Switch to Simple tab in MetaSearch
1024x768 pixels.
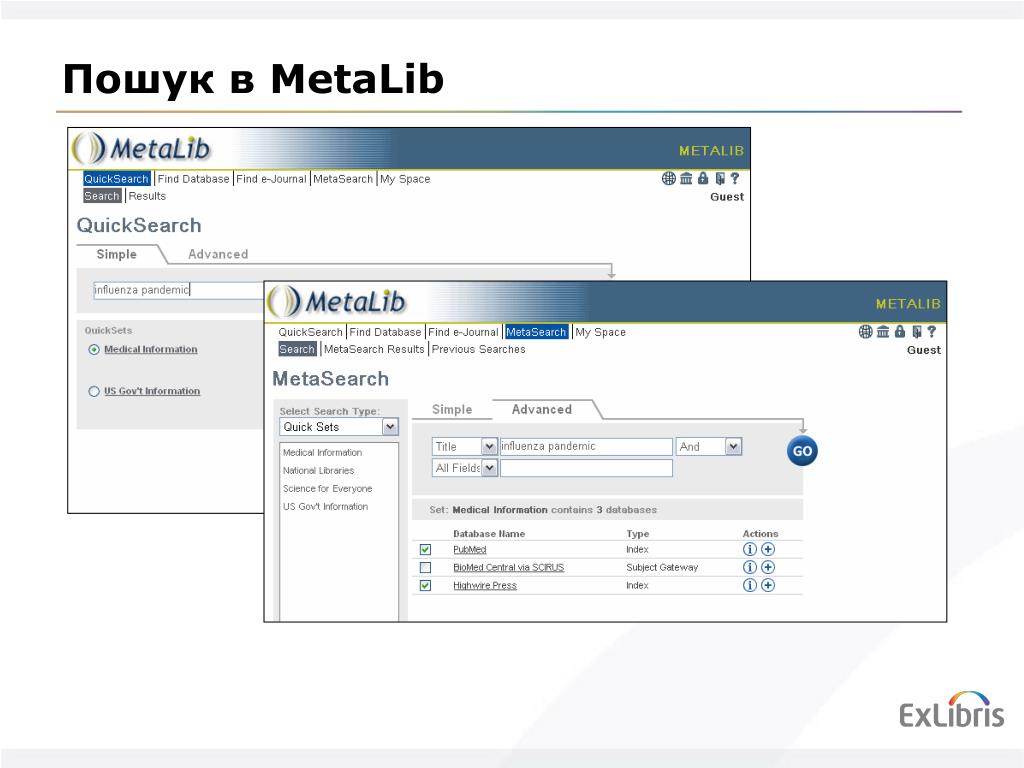tap(452, 409)
